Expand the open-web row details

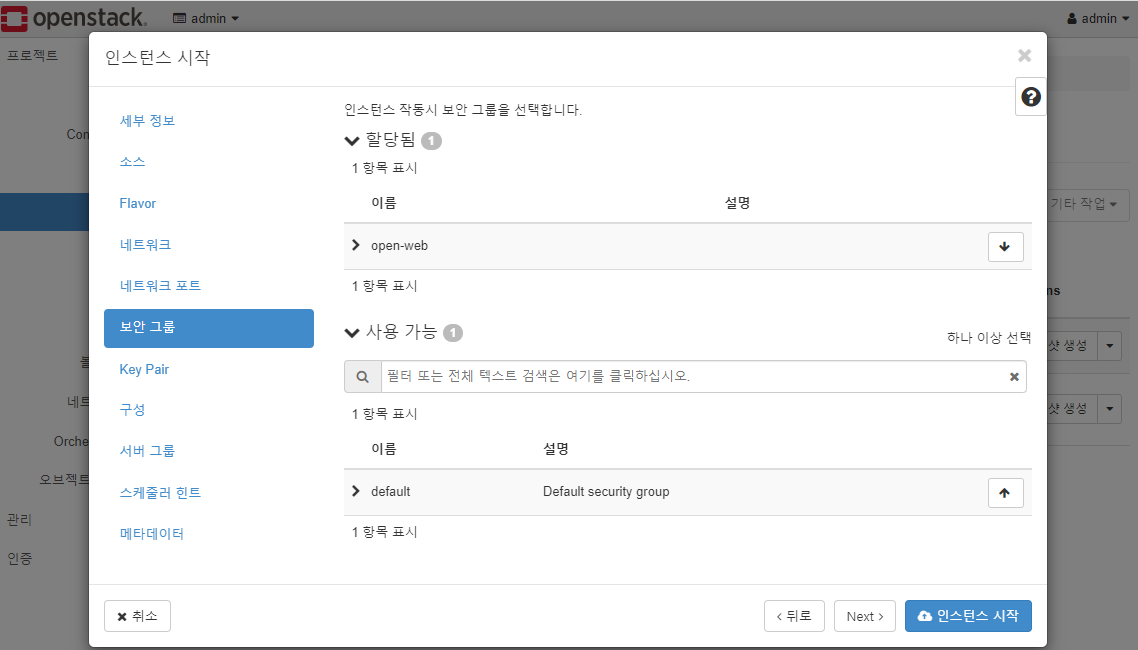click(356, 245)
